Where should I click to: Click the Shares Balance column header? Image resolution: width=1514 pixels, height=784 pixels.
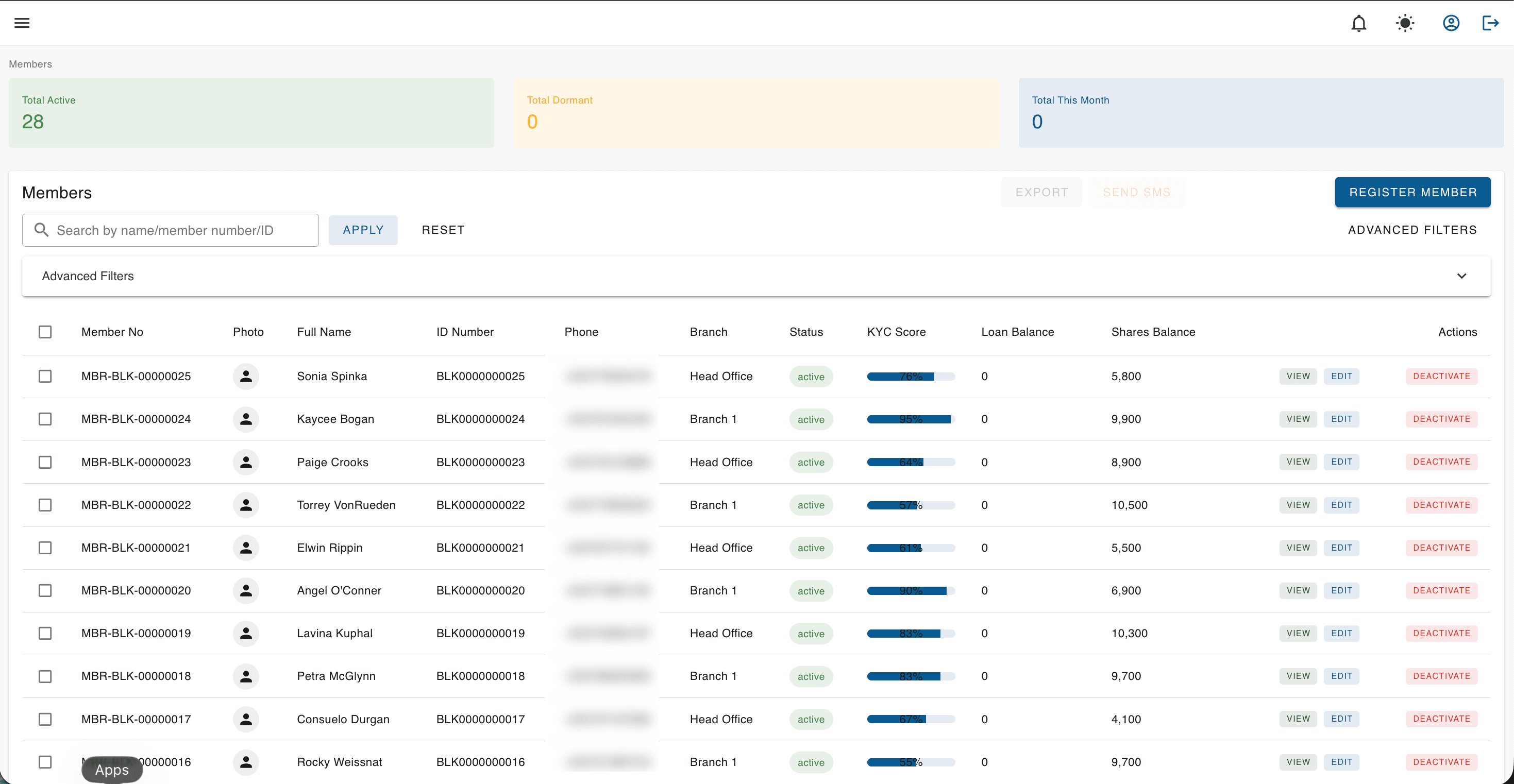[x=1153, y=332]
